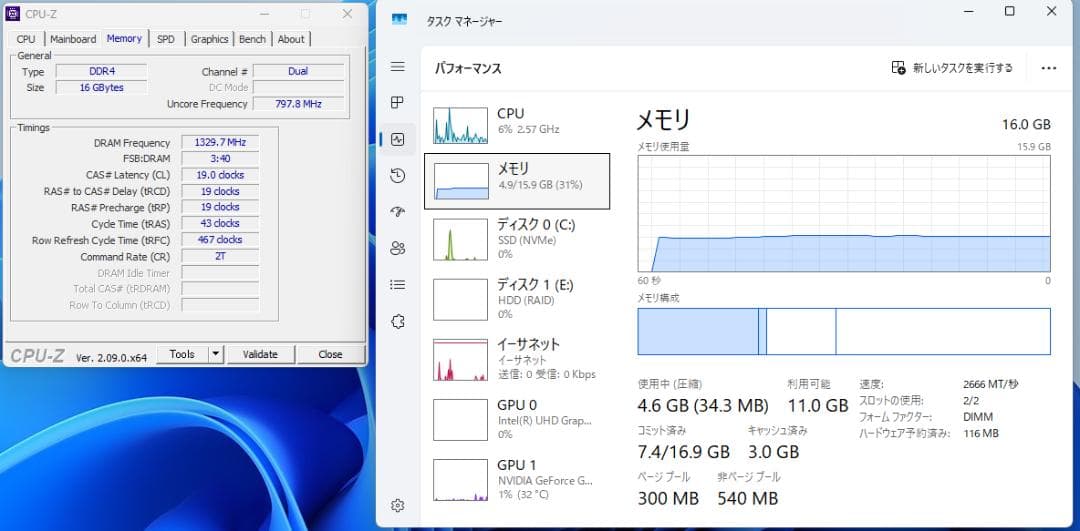The height and width of the screenshot is (531, 1080).
Task: Switch to the Bench tab in CPU-Z
Action: pos(252,39)
